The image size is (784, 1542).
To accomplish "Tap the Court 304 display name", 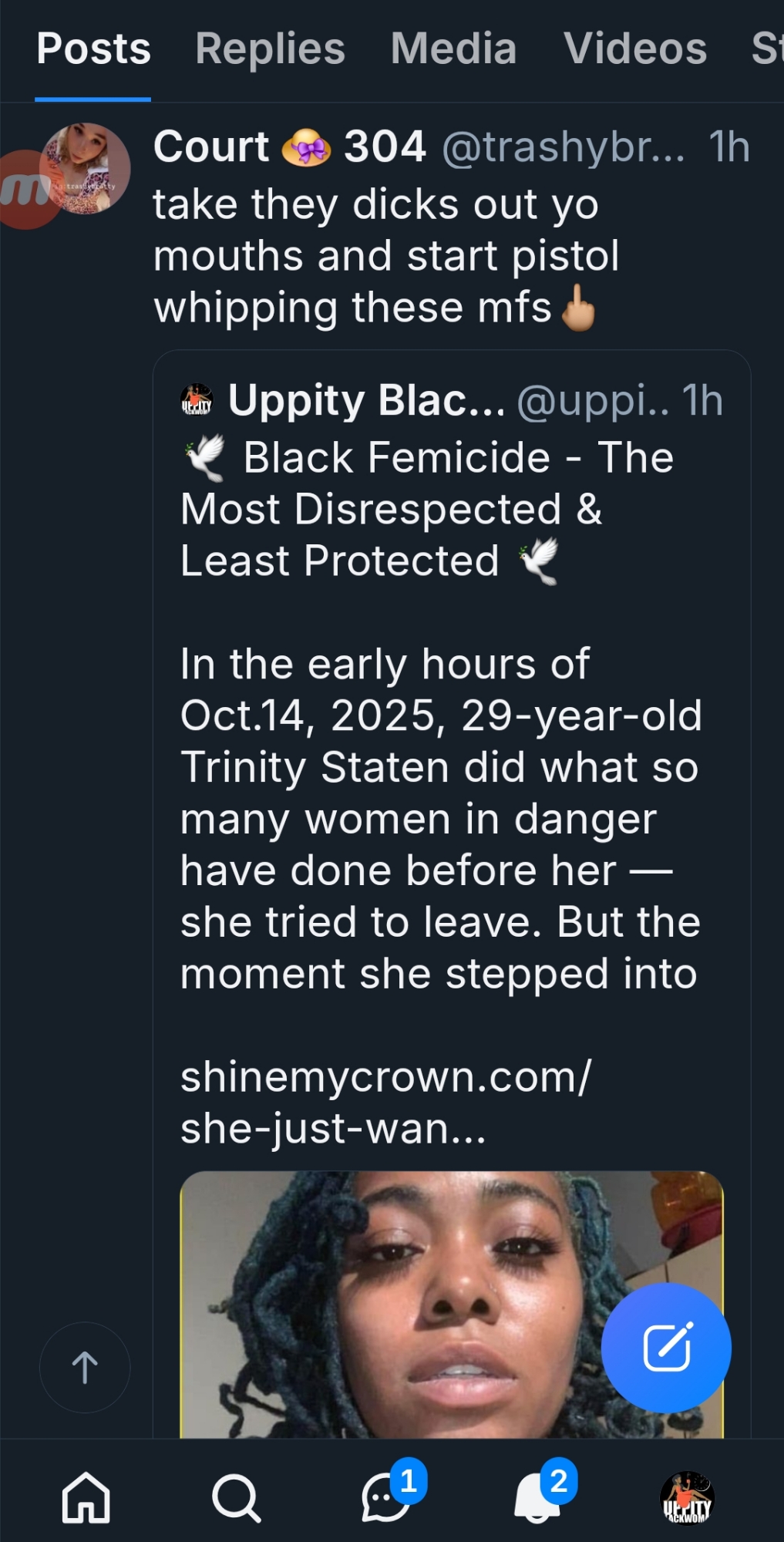I will pos(289,146).
